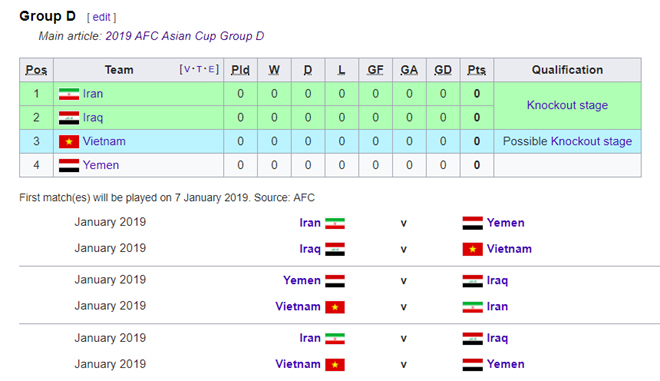660x381 pixels.
Task: Click the Iran flag icon in standings table
Action: coord(69,94)
